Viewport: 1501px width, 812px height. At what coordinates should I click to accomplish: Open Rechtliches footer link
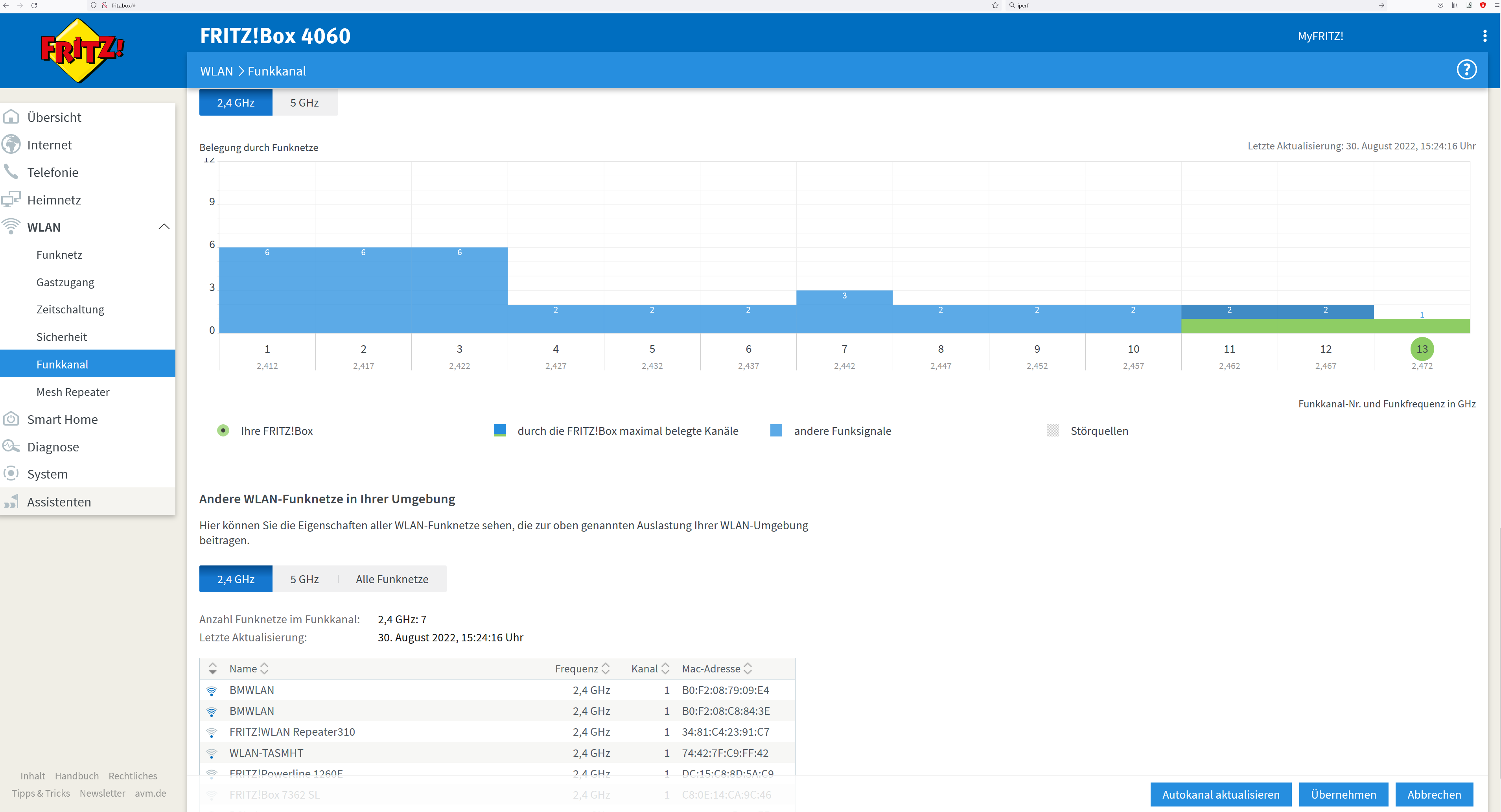click(x=133, y=776)
